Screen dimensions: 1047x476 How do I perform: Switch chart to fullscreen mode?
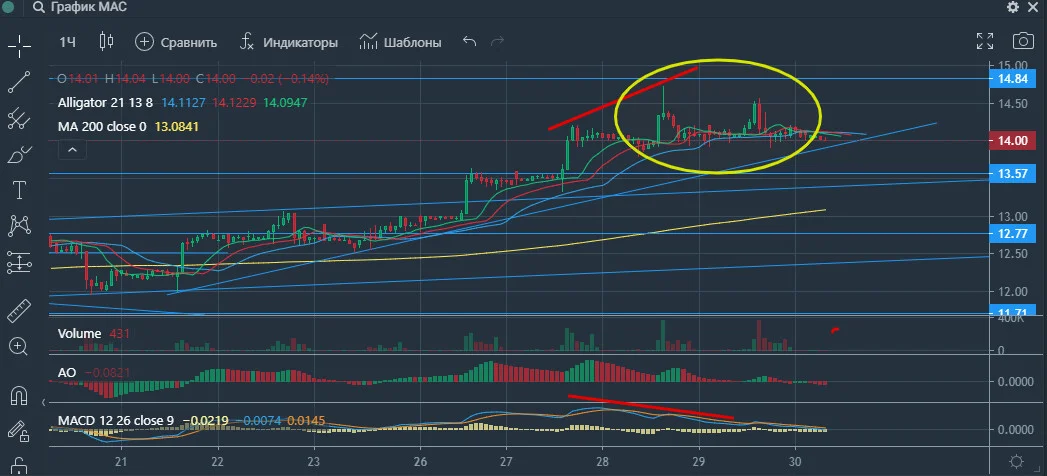coord(985,41)
